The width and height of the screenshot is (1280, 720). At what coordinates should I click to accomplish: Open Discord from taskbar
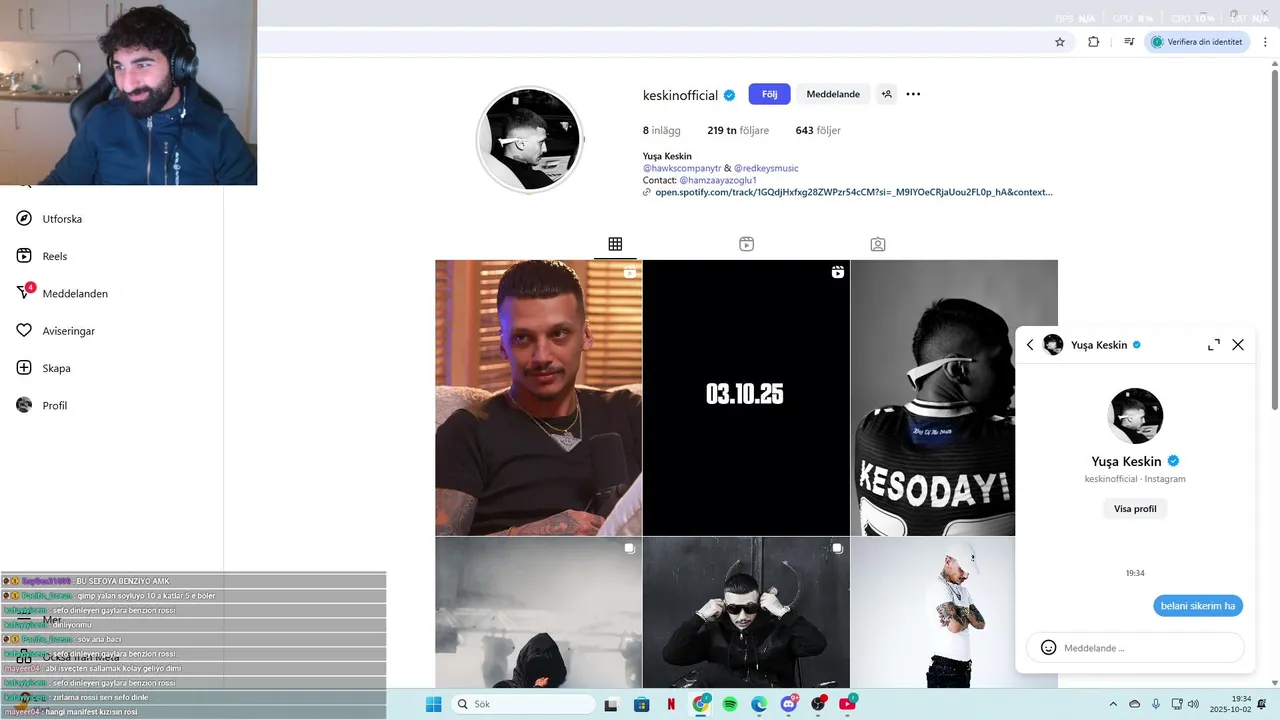789,704
